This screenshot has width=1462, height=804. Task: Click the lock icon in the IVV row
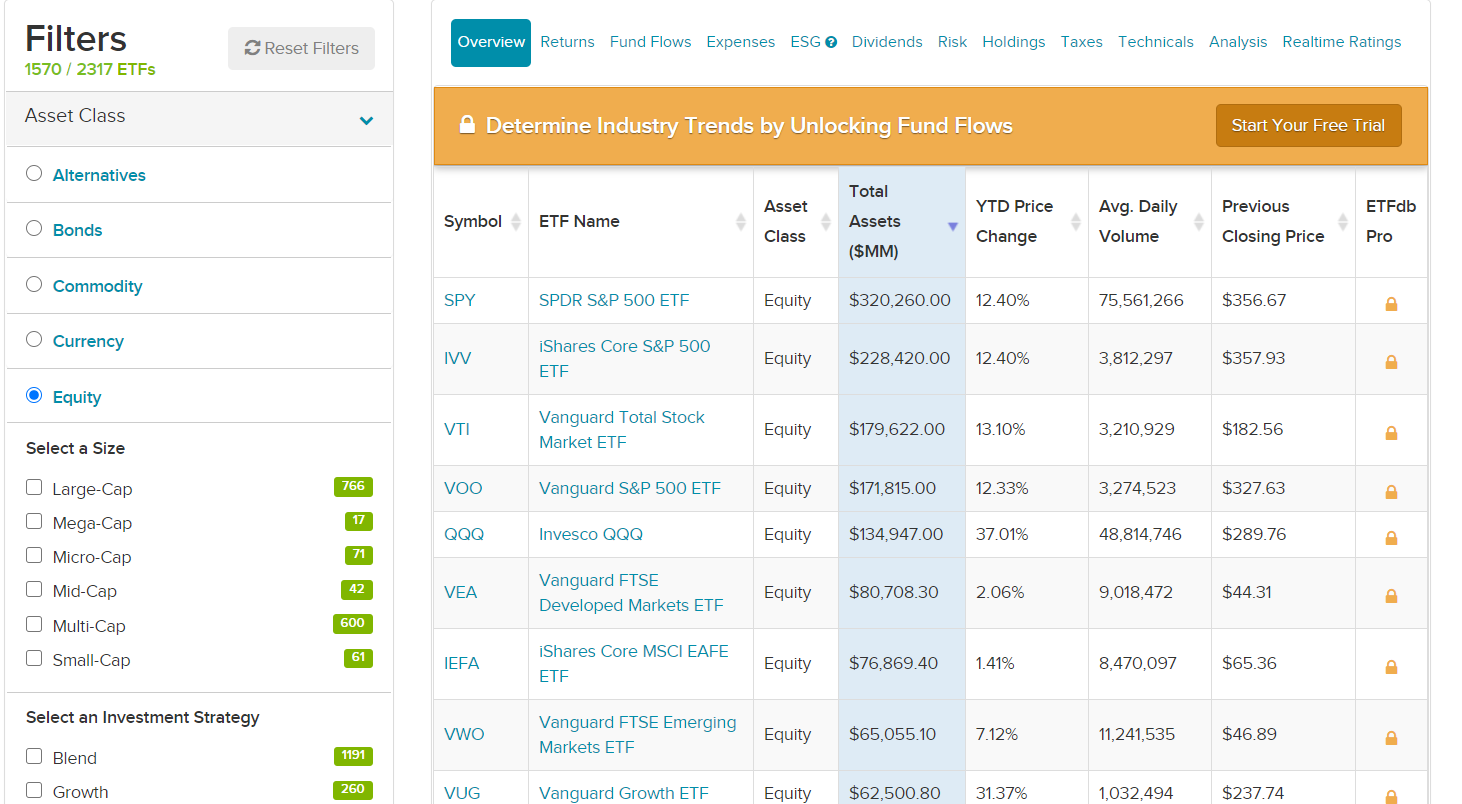(x=1391, y=362)
